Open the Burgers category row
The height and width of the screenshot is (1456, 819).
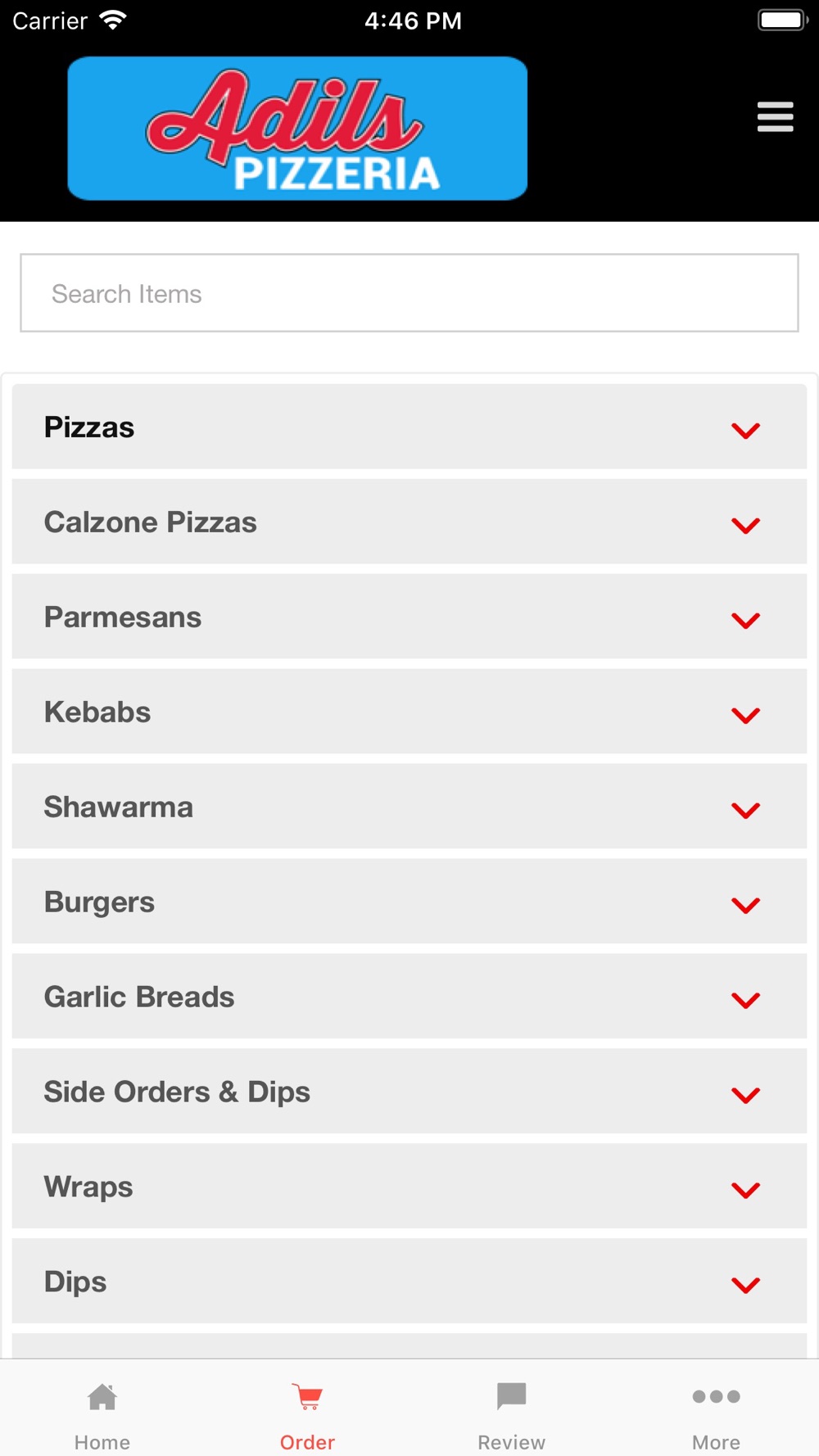409,902
